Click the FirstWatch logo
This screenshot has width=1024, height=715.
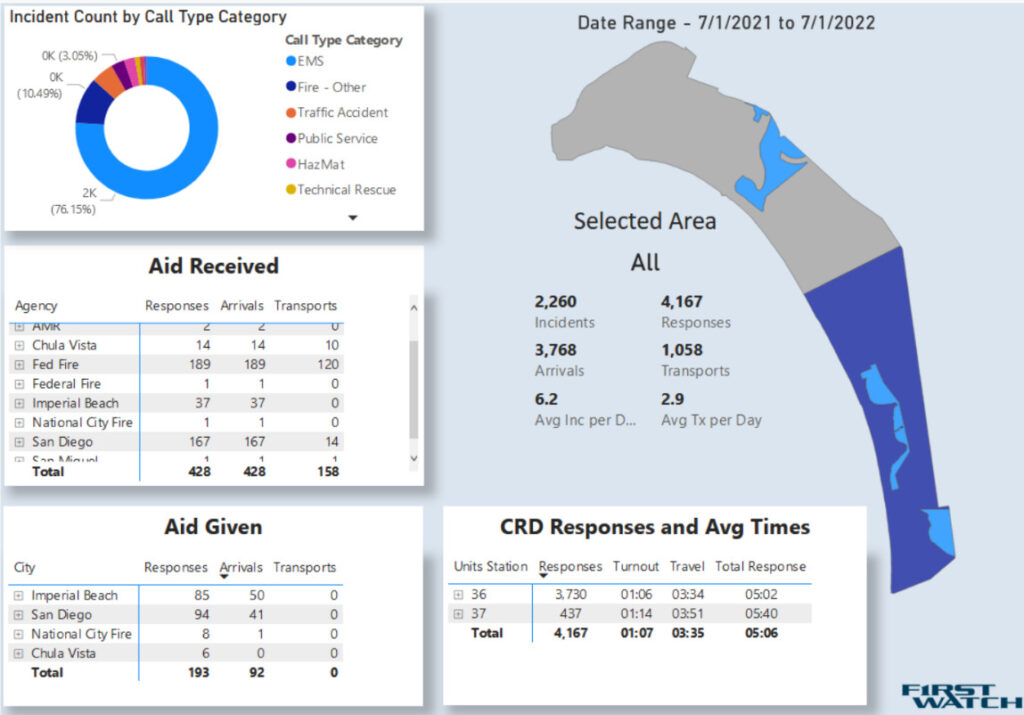tap(946, 696)
